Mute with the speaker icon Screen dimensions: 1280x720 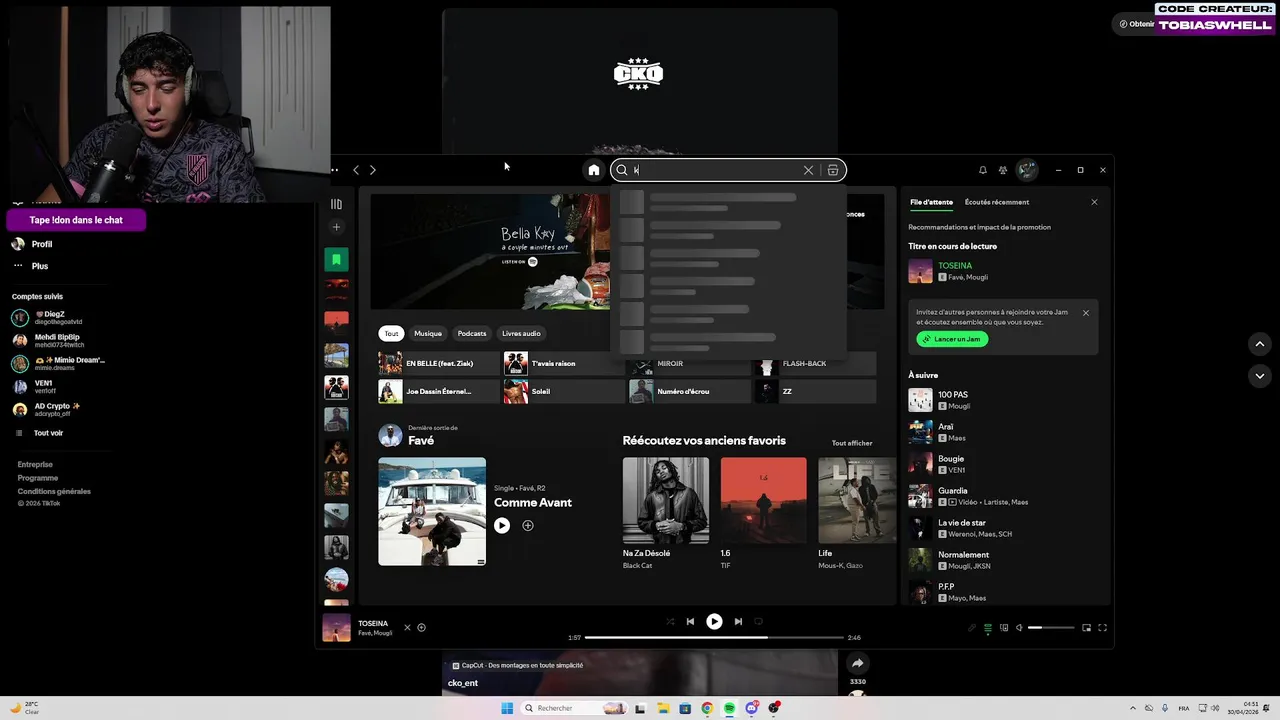1019,628
